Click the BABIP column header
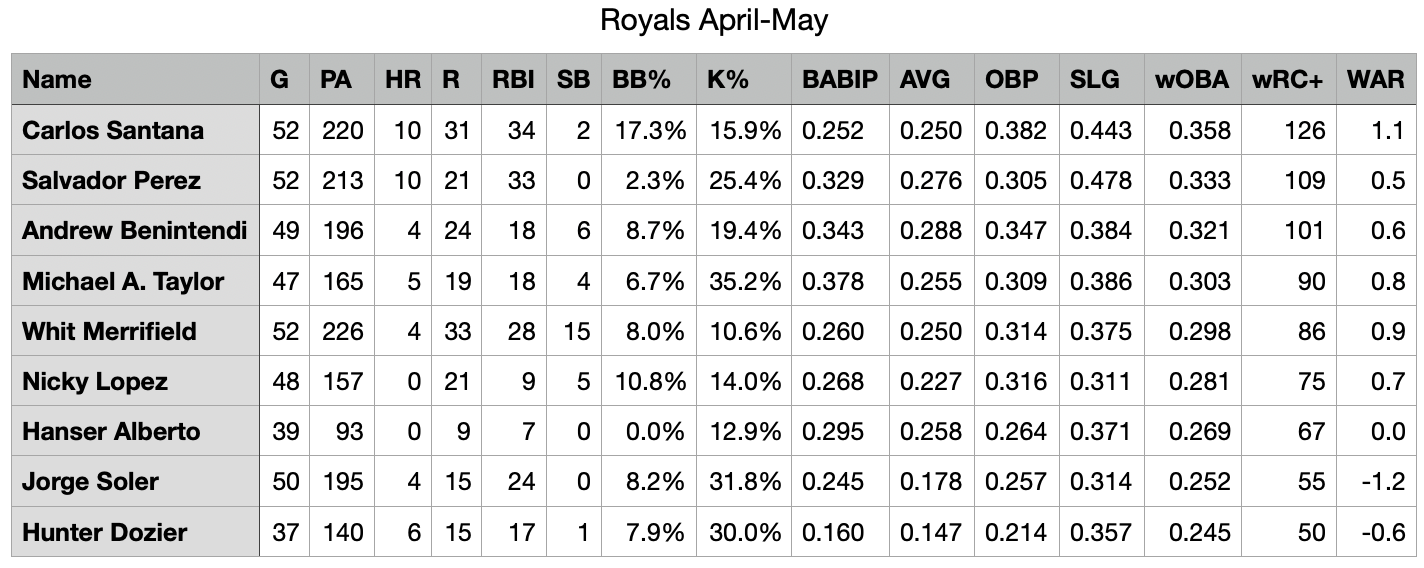 tap(838, 79)
